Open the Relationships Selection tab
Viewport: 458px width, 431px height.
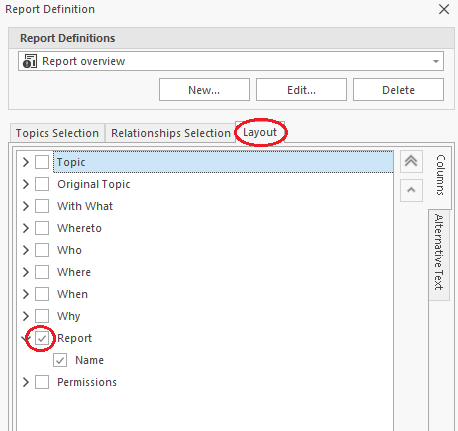click(x=171, y=133)
